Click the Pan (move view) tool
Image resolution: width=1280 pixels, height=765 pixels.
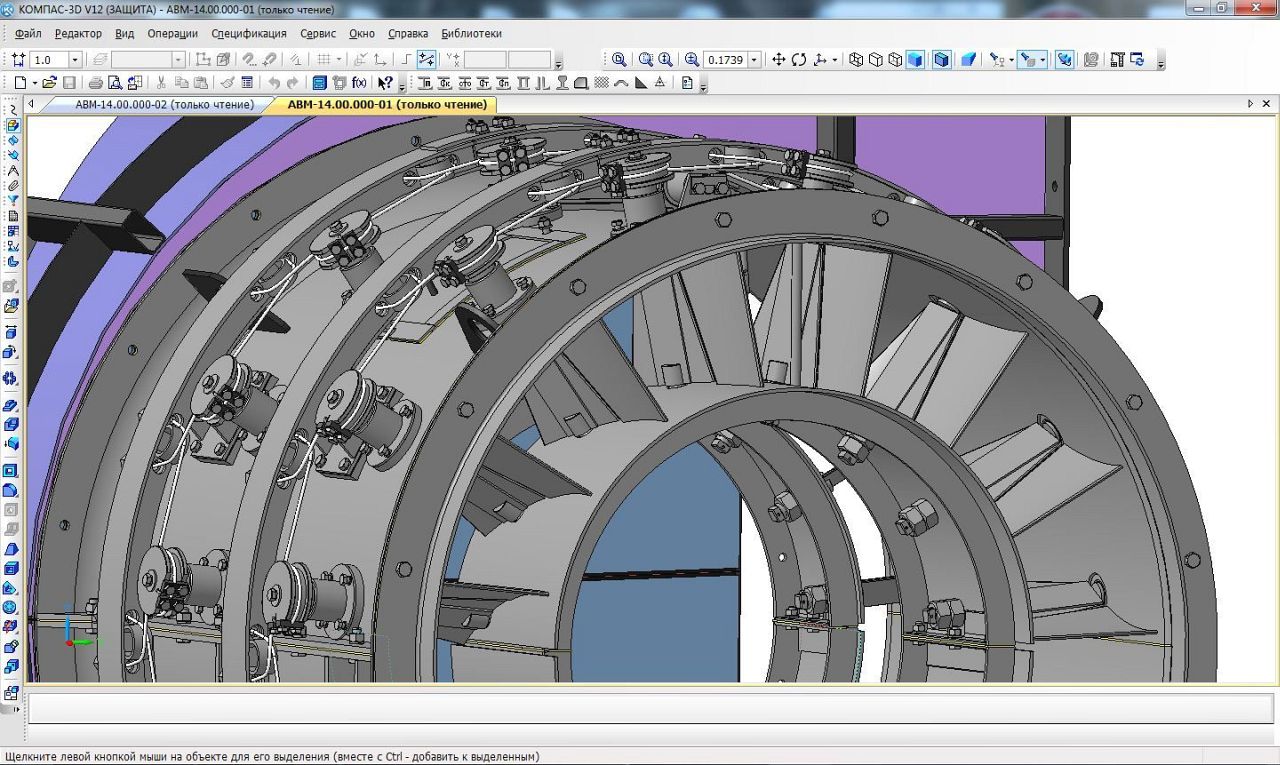[779, 60]
